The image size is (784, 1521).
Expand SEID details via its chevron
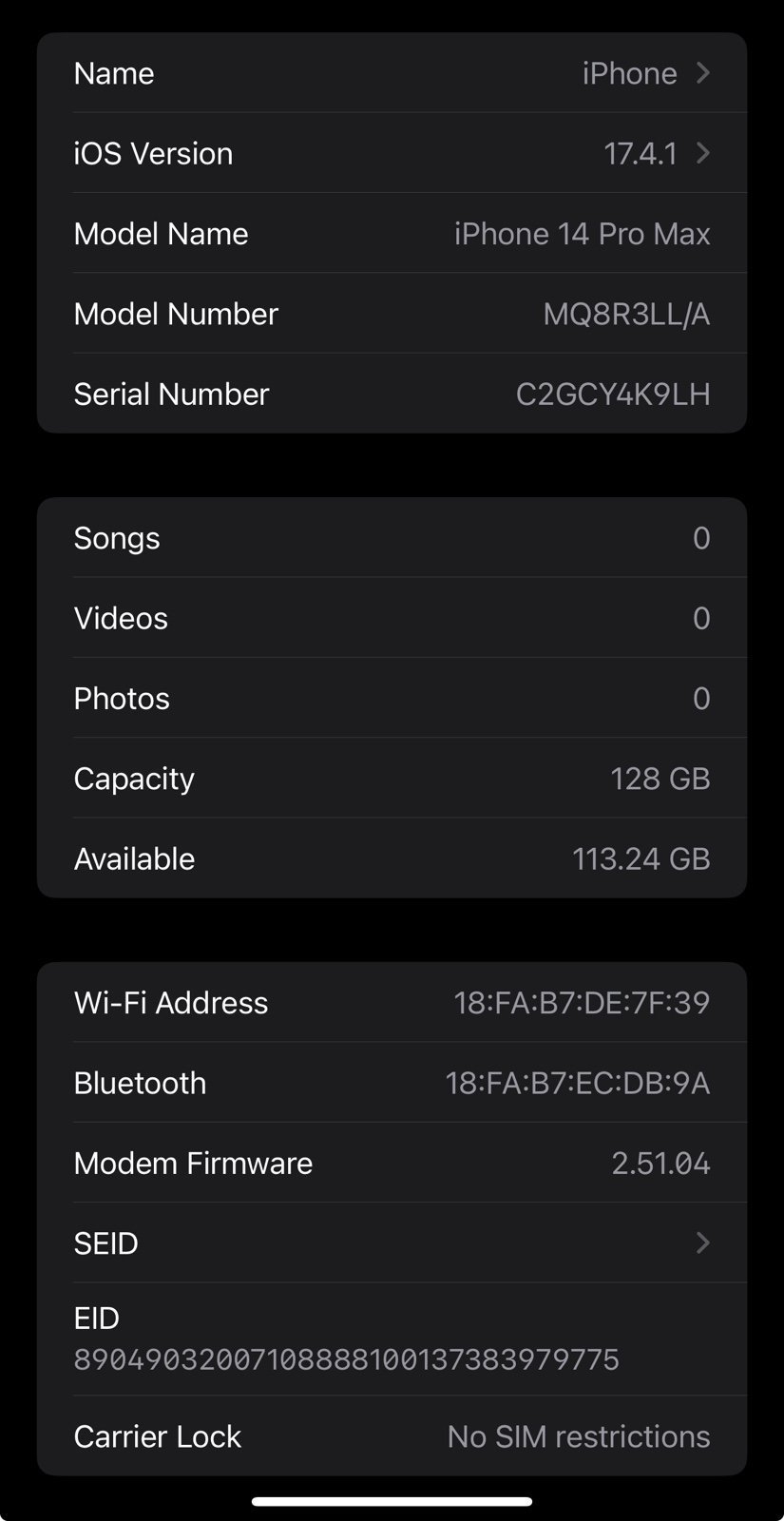pos(702,1242)
